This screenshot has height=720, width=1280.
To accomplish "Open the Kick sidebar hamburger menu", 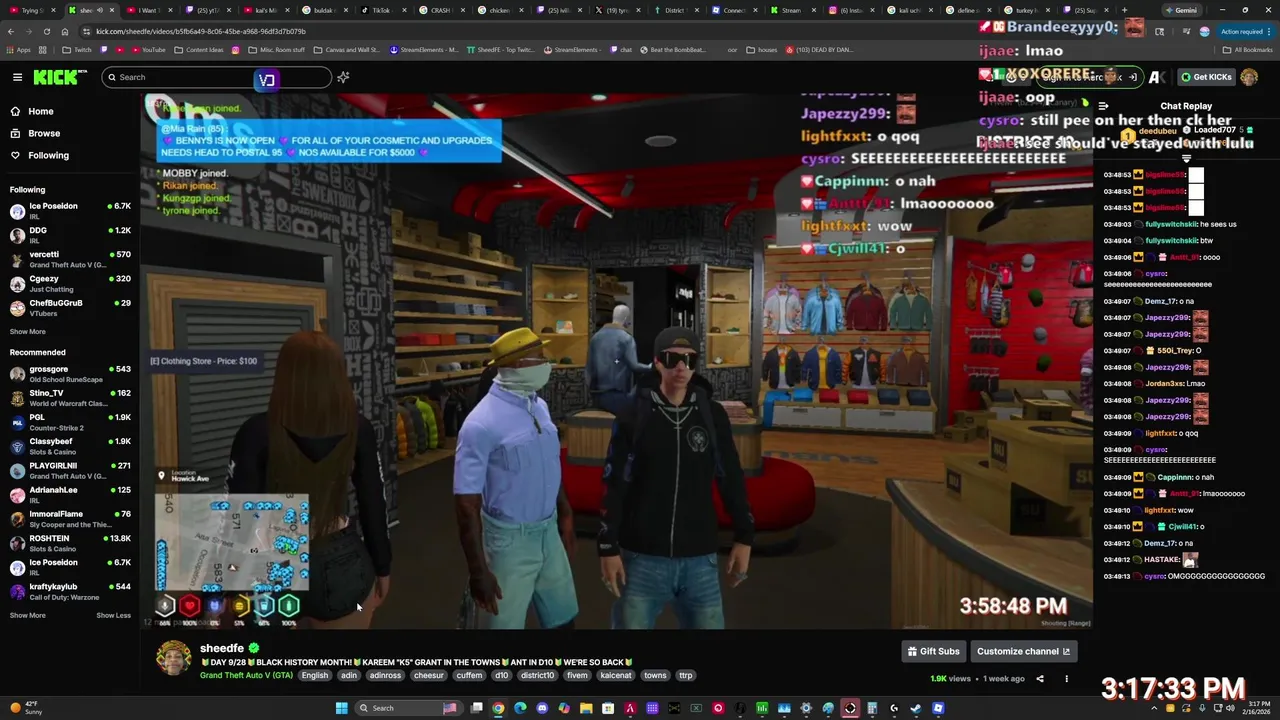I will pyautogui.click(x=17, y=77).
